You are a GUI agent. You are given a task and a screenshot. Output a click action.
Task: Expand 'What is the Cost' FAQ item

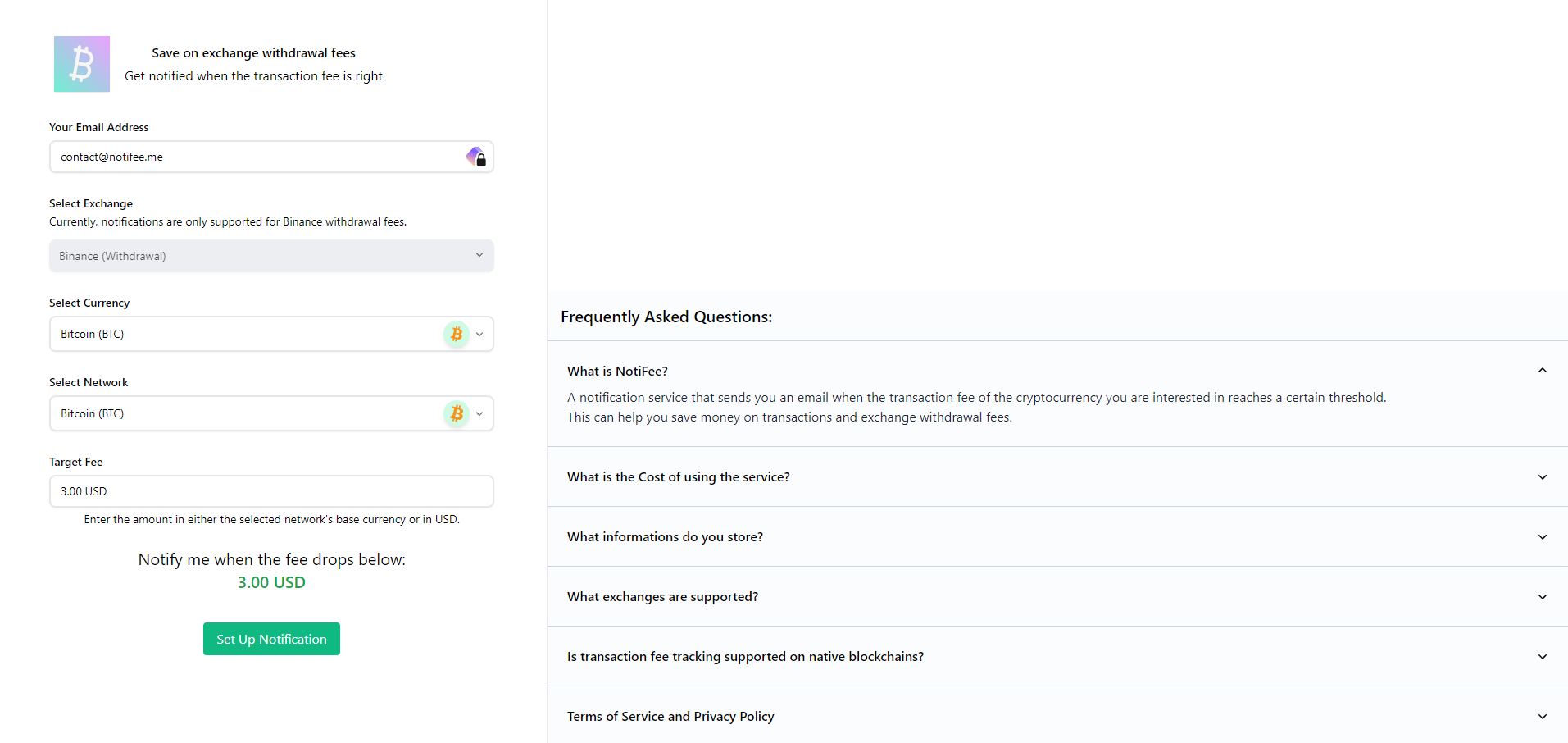click(679, 477)
